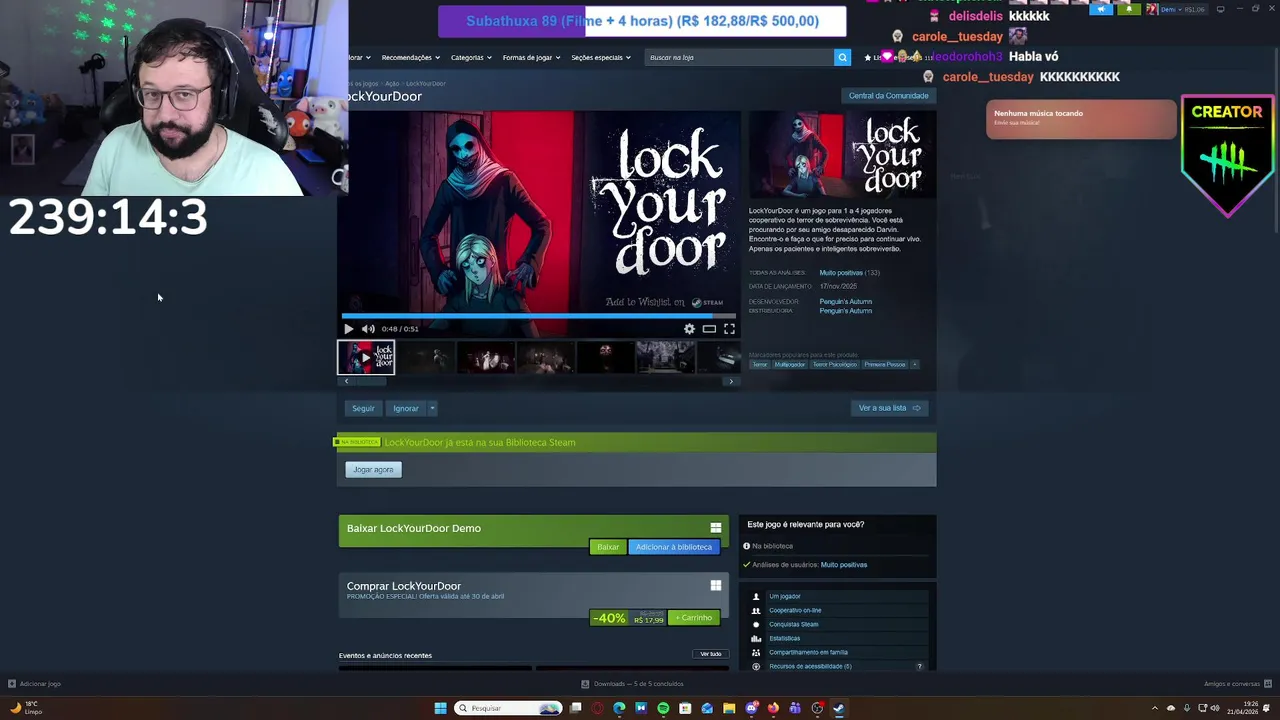
Task: Click the Jogar agora button
Action: 373,470
